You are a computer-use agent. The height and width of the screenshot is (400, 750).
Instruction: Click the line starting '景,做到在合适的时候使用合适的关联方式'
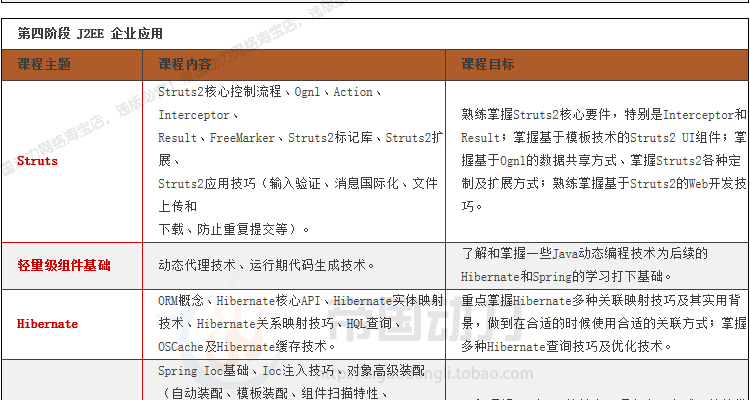pos(604,324)
